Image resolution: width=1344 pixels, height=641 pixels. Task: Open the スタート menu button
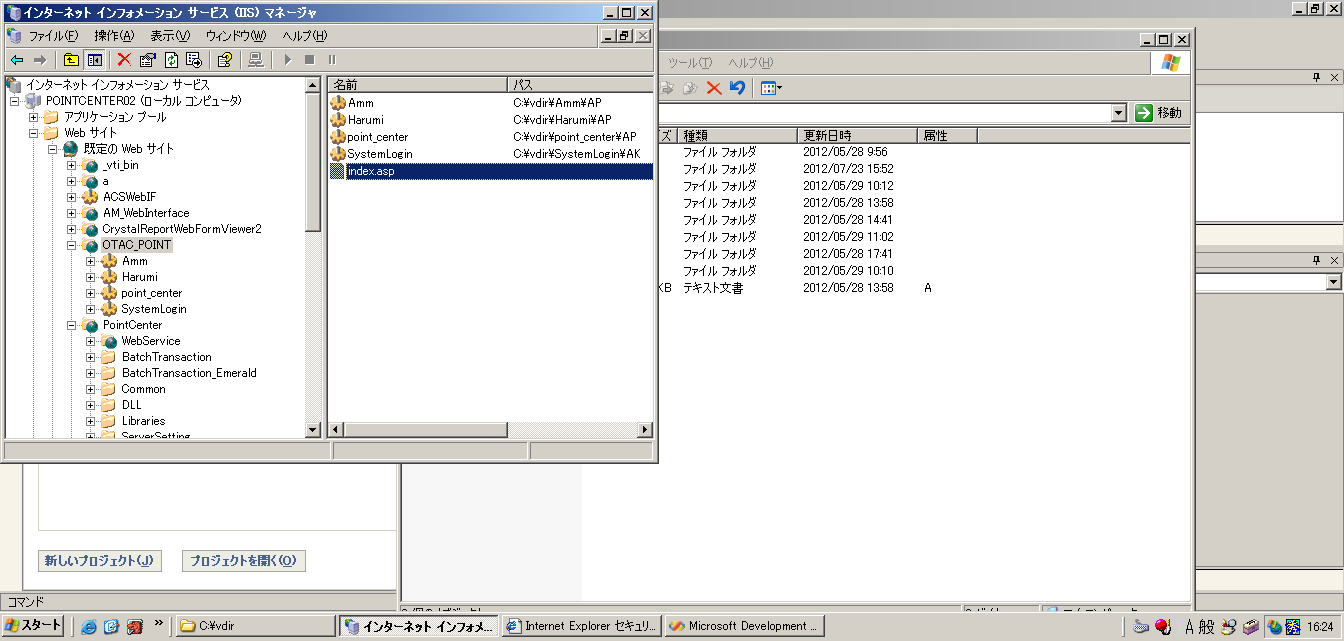click(33, 626)
